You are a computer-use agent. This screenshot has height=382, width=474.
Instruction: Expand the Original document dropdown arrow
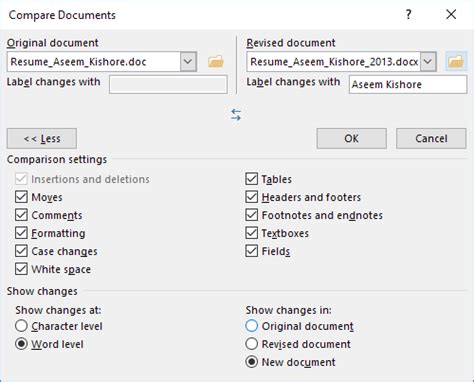point(188,61)
